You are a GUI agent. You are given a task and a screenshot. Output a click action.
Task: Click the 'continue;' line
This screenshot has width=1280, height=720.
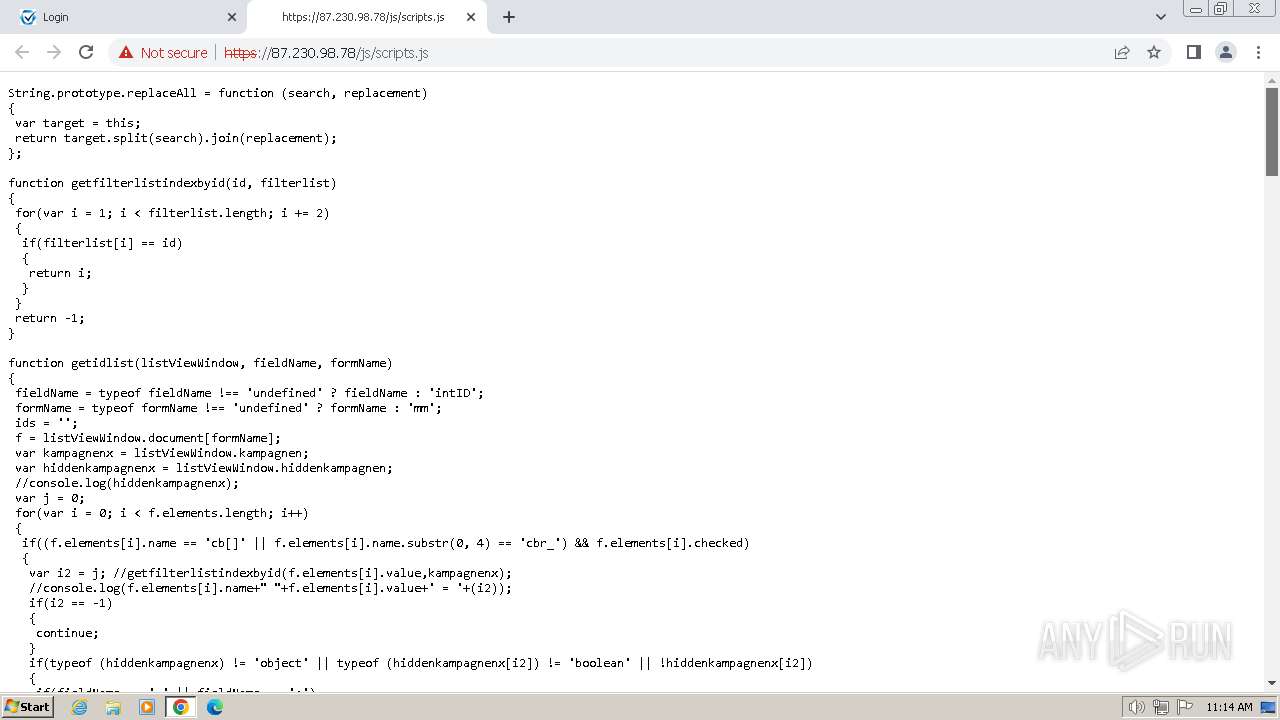67,633
